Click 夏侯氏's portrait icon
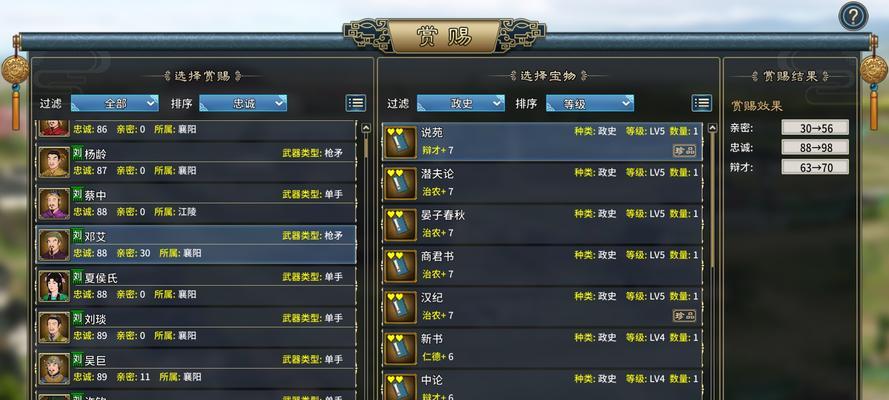This screenshot has height=400, width=889. pos(54,286)
